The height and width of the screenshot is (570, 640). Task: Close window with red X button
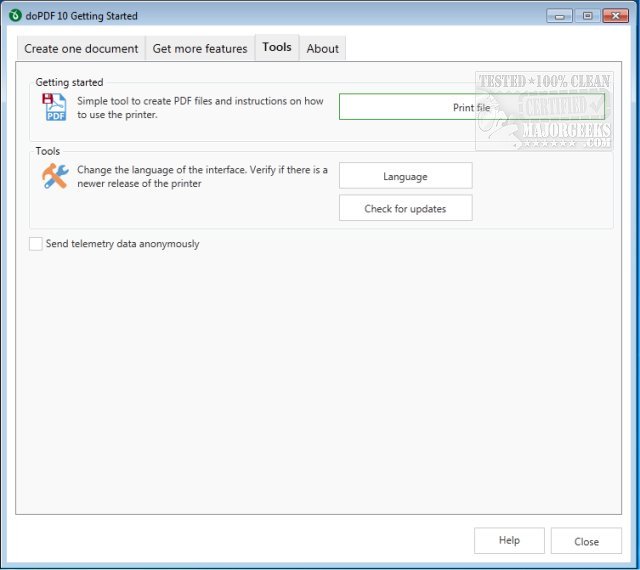pos(616,16)
